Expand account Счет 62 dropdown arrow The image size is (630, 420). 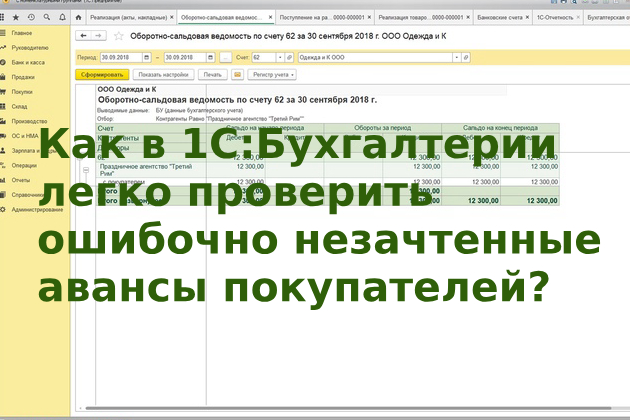[280, 57]
